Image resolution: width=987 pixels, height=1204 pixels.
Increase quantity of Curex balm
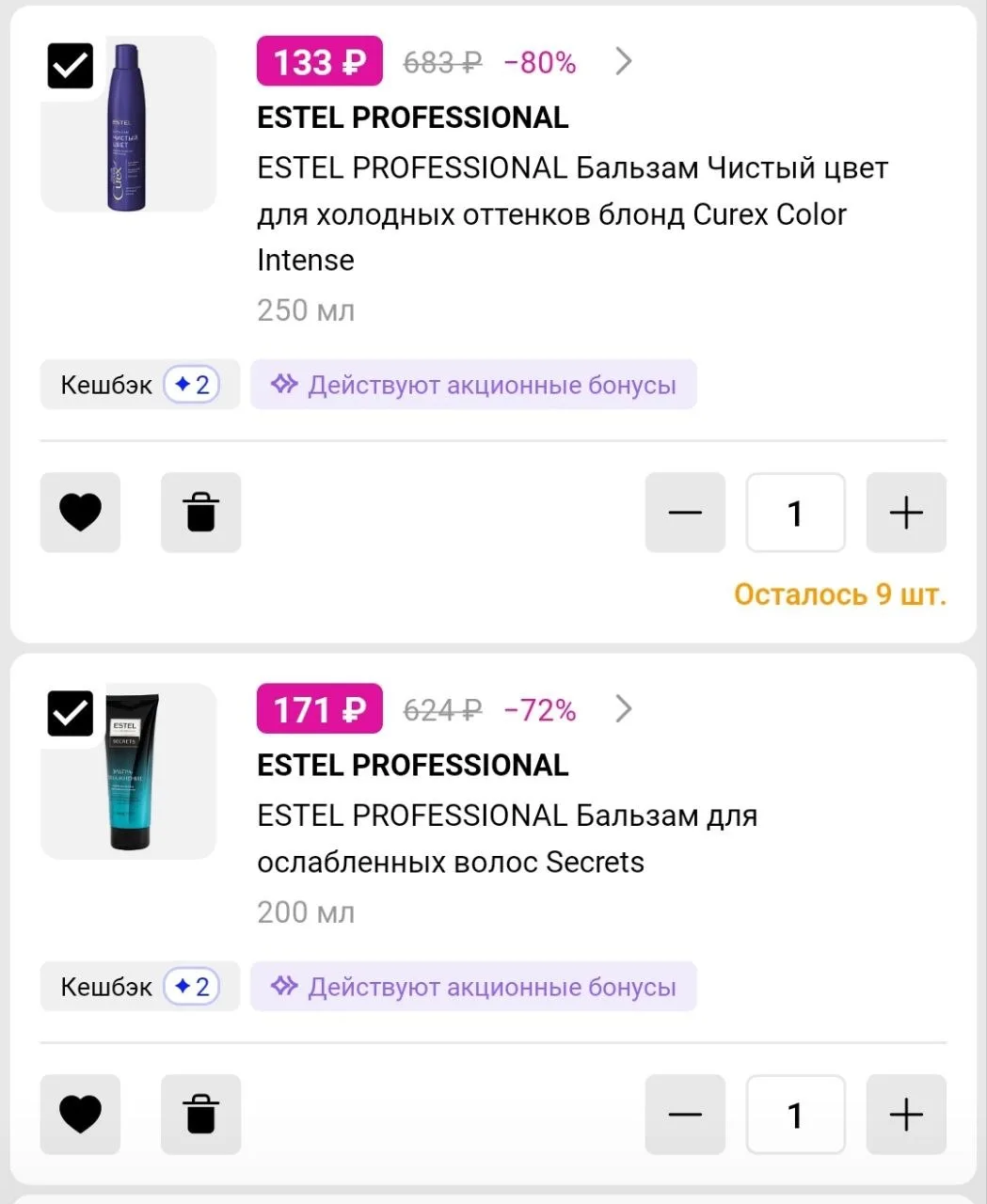pos(905,513)
